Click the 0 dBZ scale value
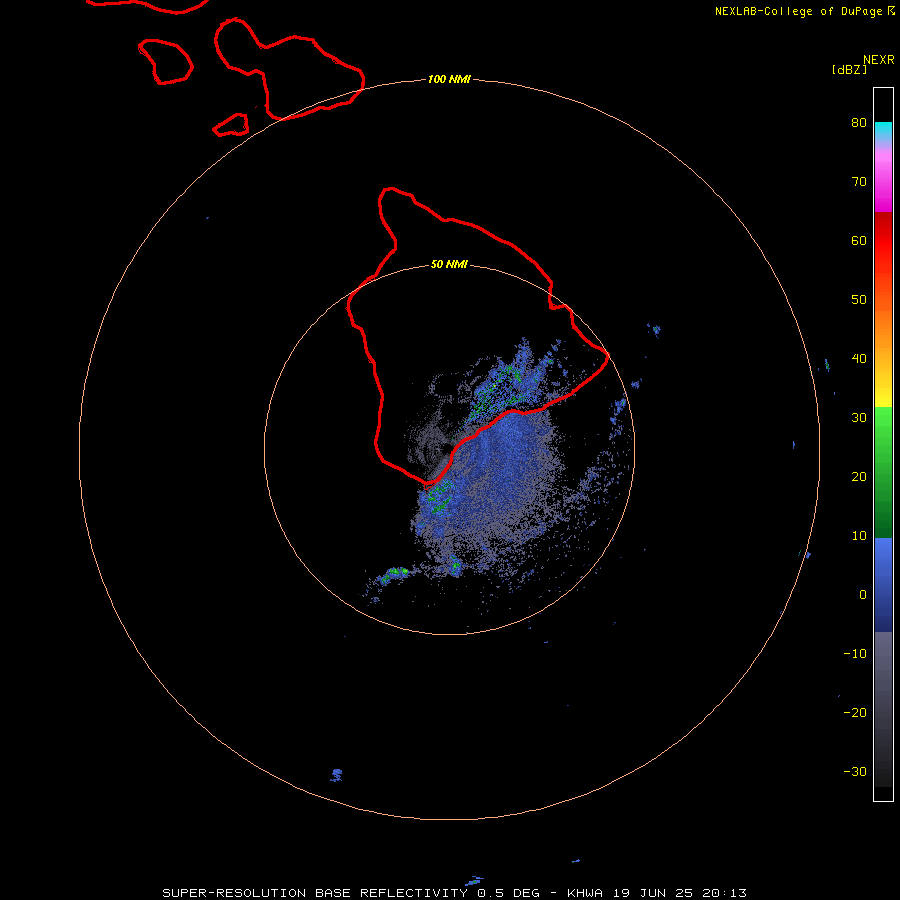 [x=863, y=595]
